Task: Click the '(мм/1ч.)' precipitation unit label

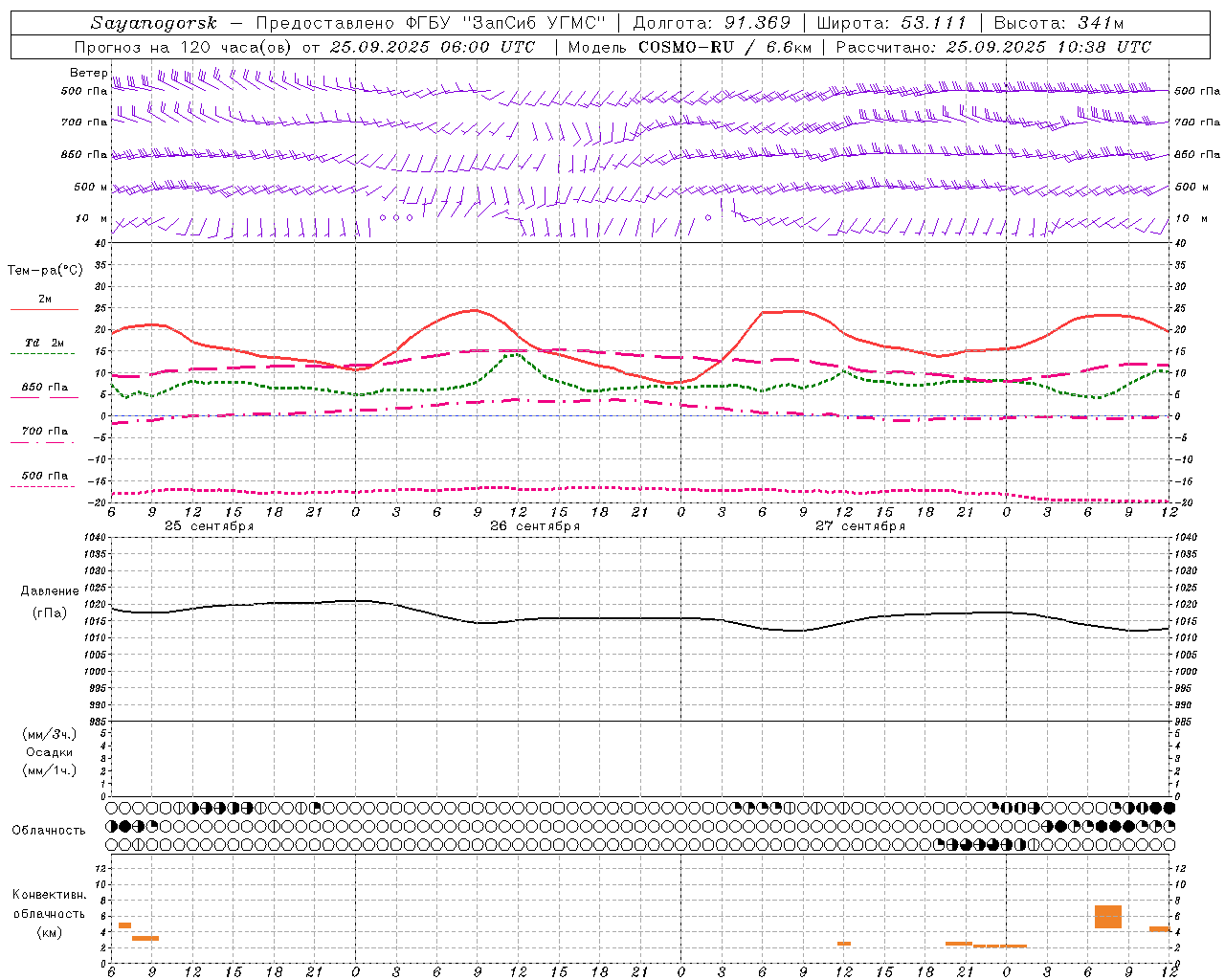Action: (50, 770)
